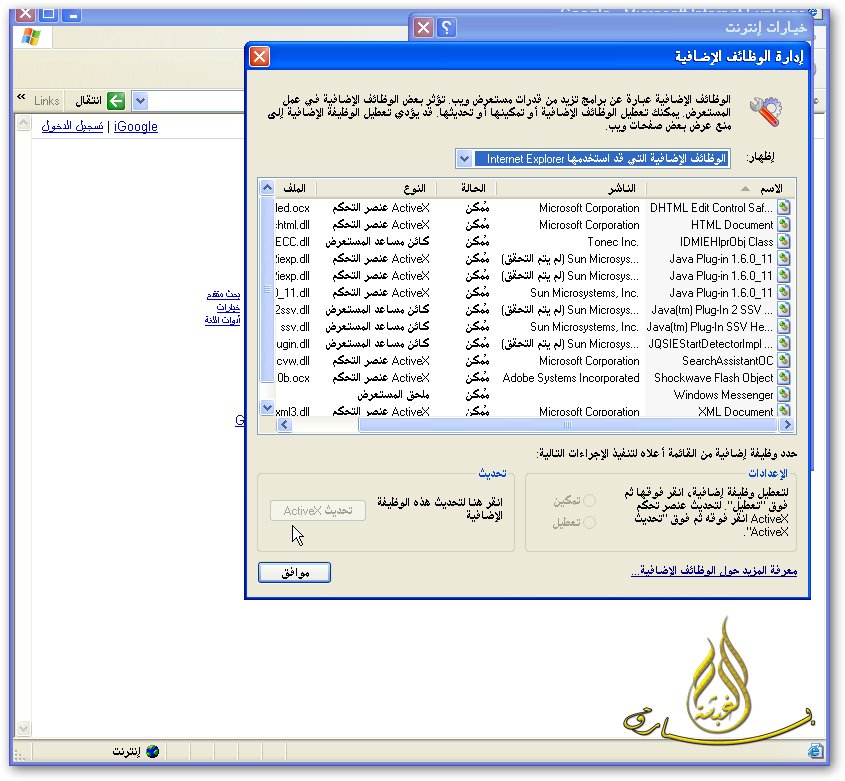Viewport: 845px width, 781px height.
Task: Click add-ons list horizontal scroll left arrow
Action: click(x=284, y=425)
